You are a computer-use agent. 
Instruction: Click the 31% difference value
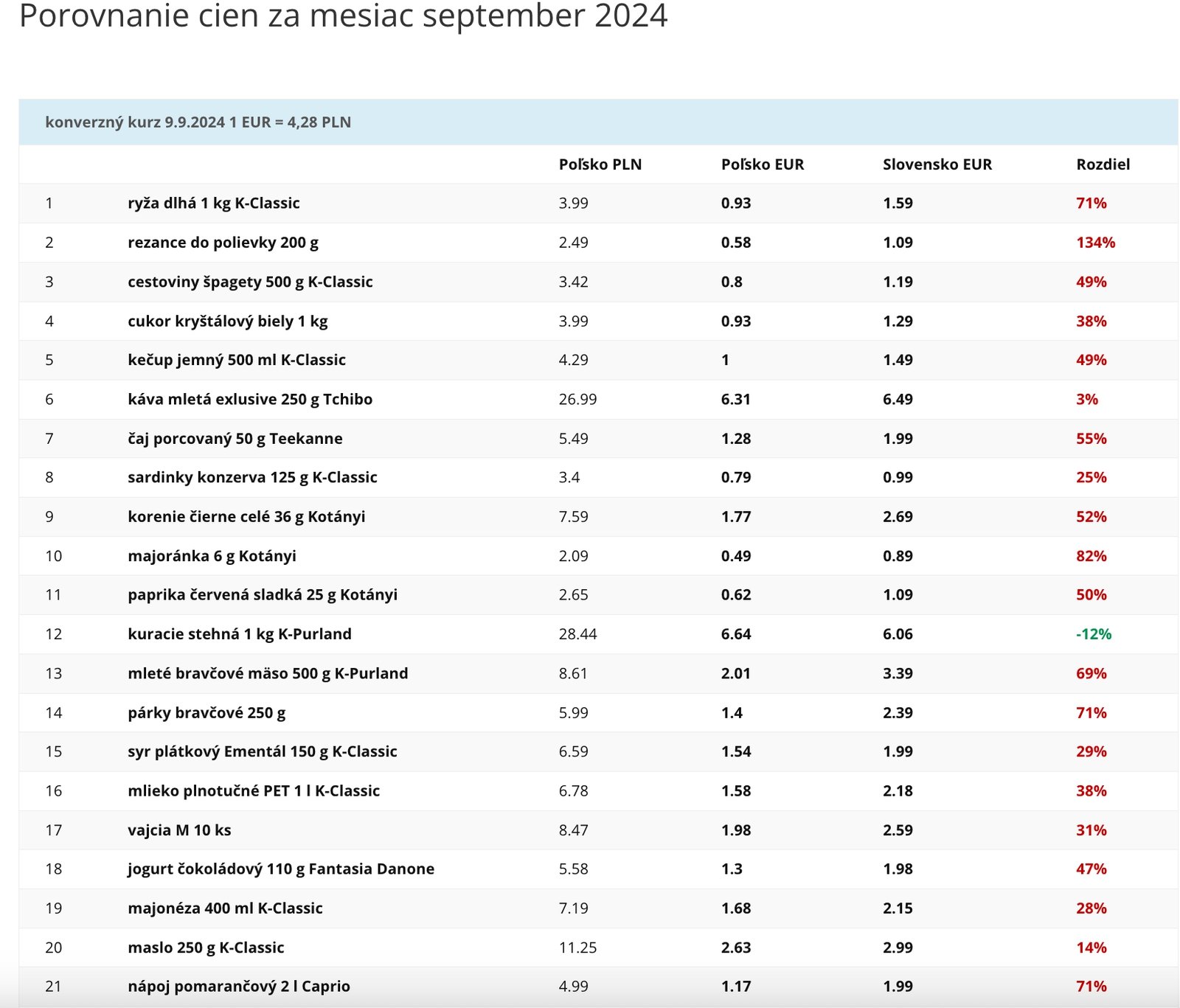[x=1091, y=830]
